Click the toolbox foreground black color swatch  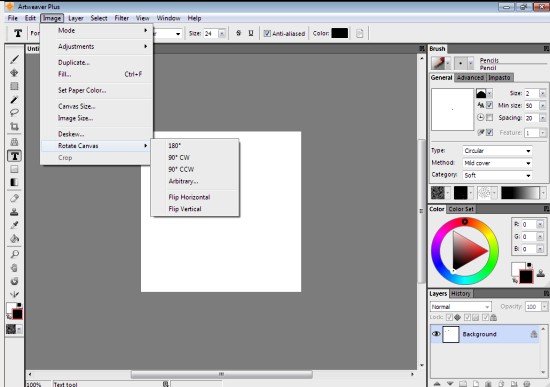pos(17,314)
